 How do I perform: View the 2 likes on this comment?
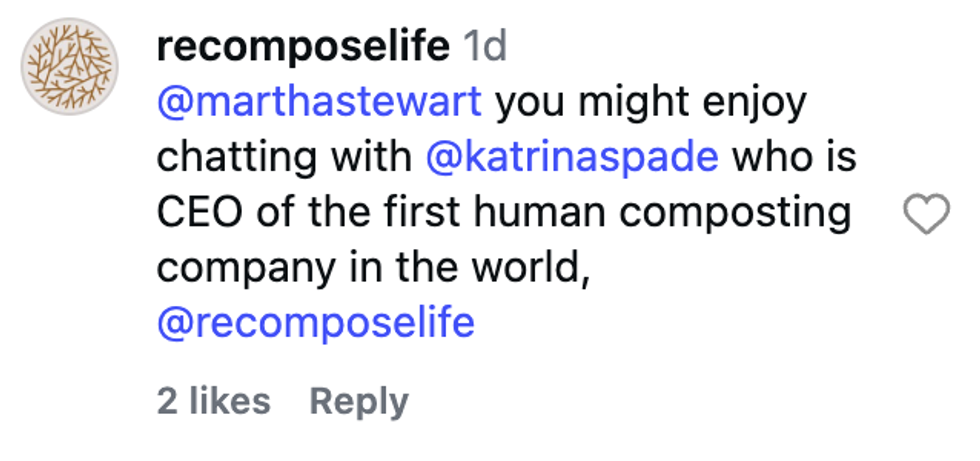click(x=214, y=401)
